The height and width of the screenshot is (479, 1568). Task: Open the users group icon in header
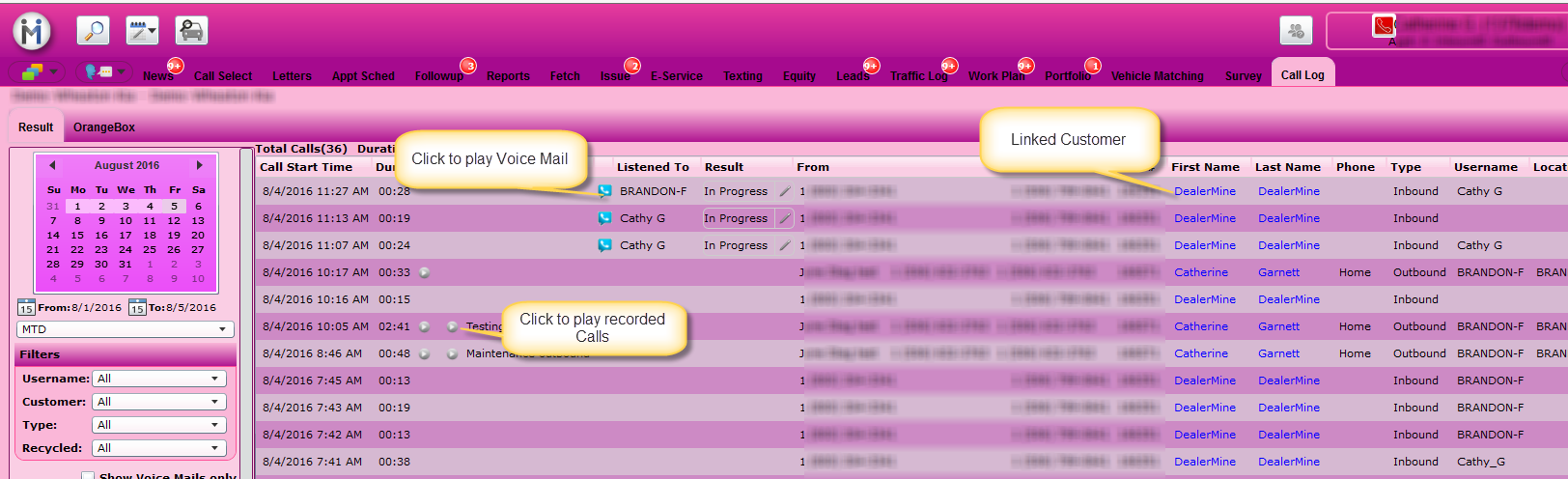click(1296, 31)
